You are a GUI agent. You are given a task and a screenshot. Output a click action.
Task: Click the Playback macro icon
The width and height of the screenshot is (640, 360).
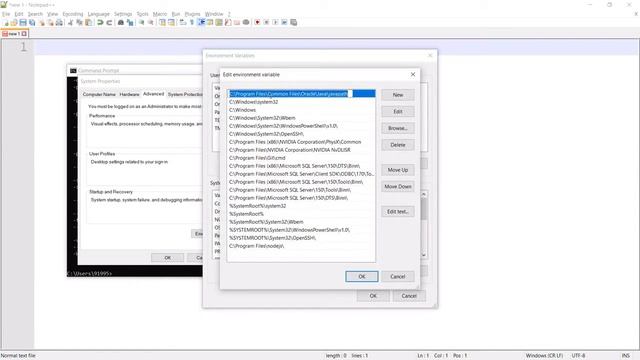pos(275,22)
